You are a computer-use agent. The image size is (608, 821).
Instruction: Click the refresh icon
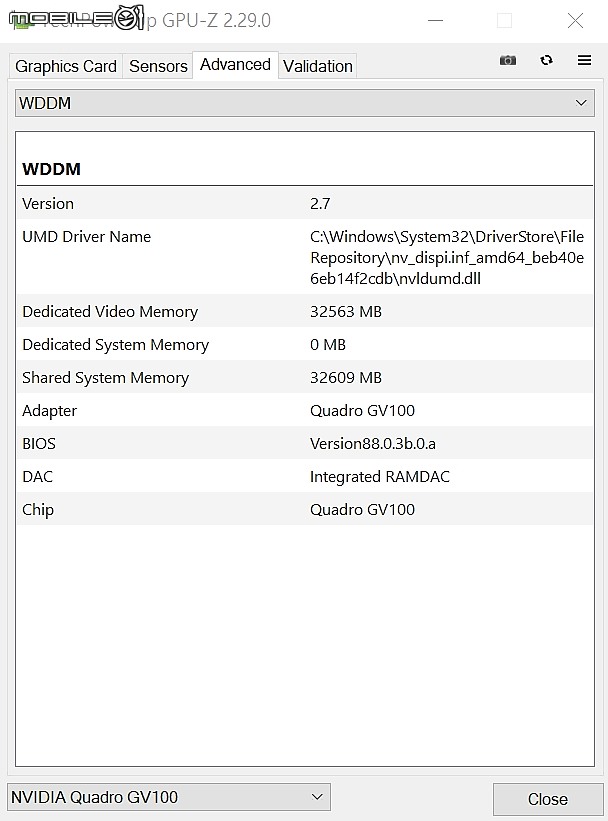(x=546, y=60)
